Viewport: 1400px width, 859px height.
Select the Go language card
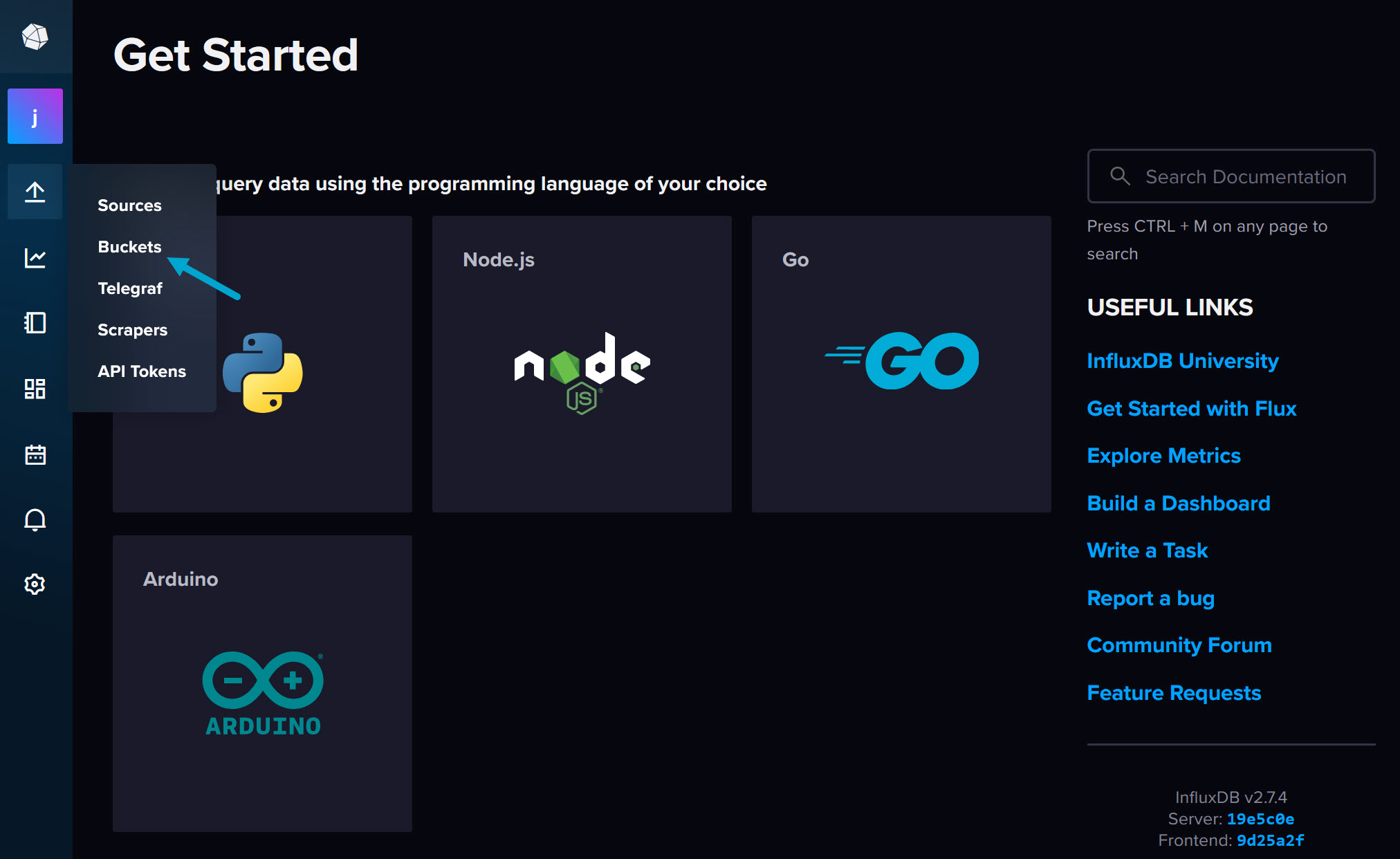pos(901,364)
